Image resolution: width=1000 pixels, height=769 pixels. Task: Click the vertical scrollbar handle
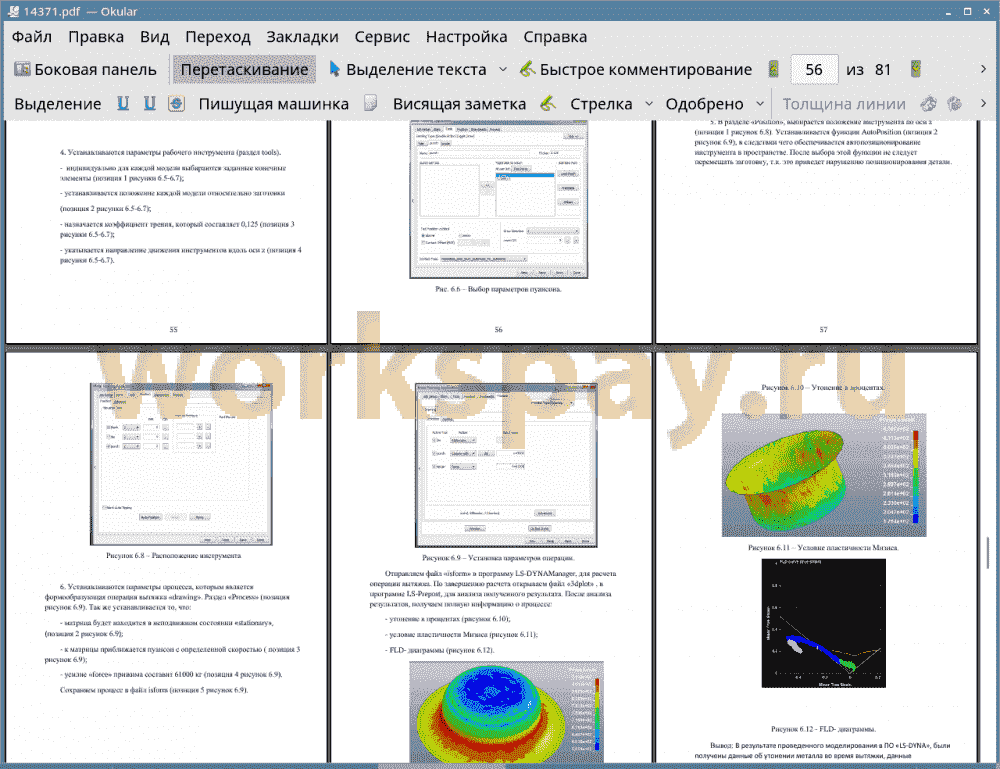coord(989,552)
